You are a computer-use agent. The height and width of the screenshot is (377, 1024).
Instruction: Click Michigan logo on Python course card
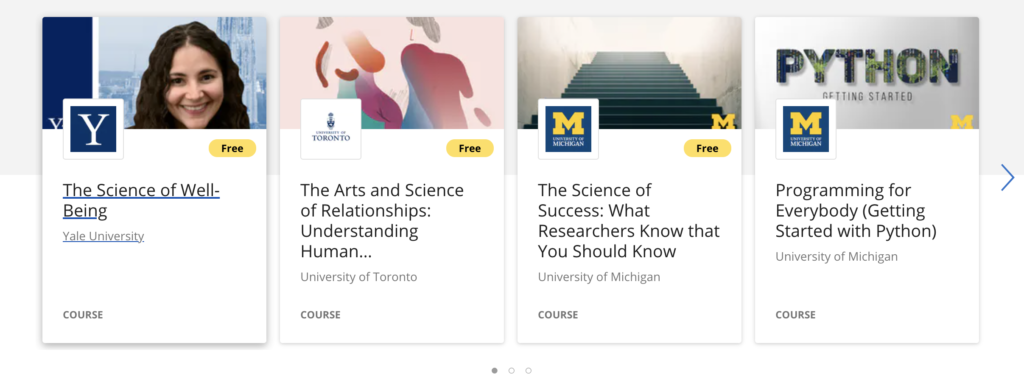806,129
